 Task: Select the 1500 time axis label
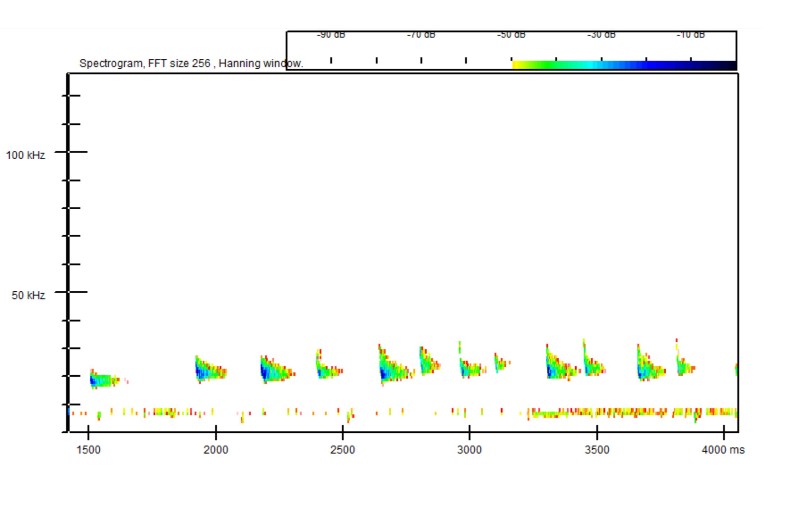pyautogui.click(x=89, y=451)
